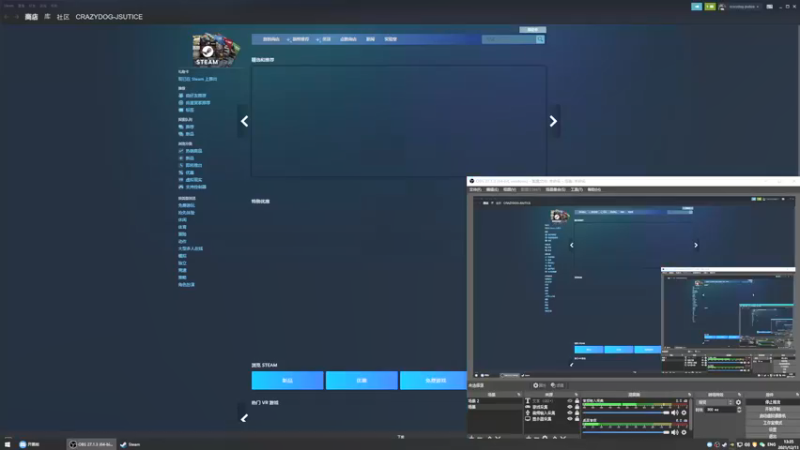The height and width of the screenshot is (450, 800).
Task: Add a source with the plus icon
Action: click(x=528, y=437)
